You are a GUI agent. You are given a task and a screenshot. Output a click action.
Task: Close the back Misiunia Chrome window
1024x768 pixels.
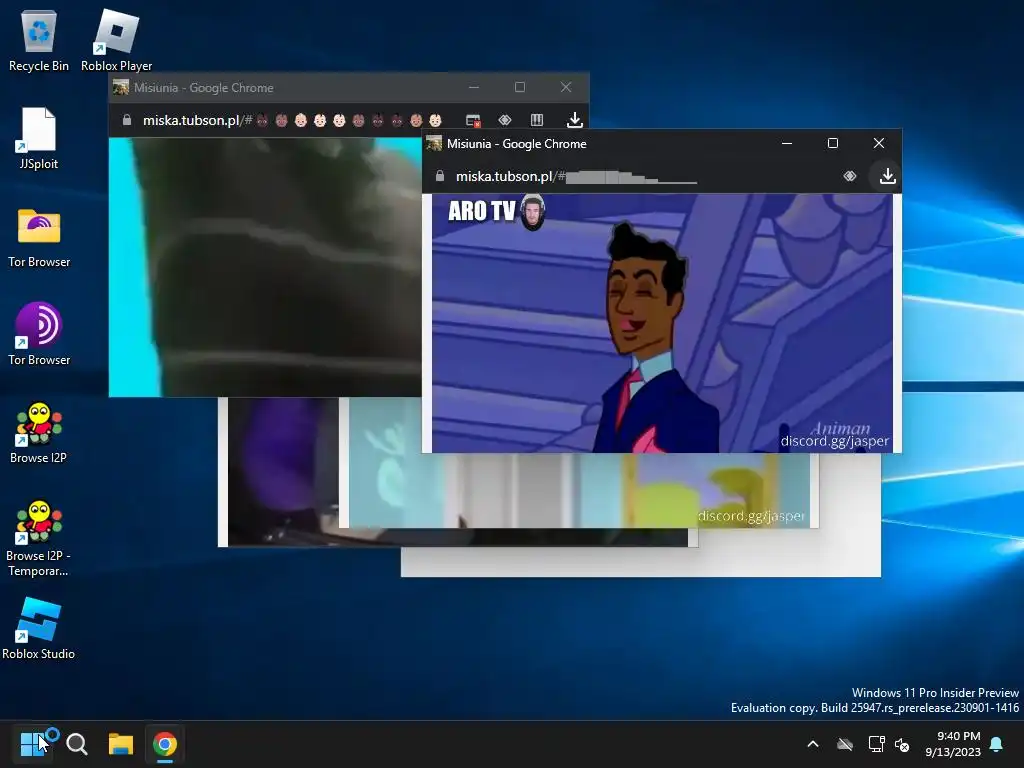pyautogui.click(x=566, y=88)
